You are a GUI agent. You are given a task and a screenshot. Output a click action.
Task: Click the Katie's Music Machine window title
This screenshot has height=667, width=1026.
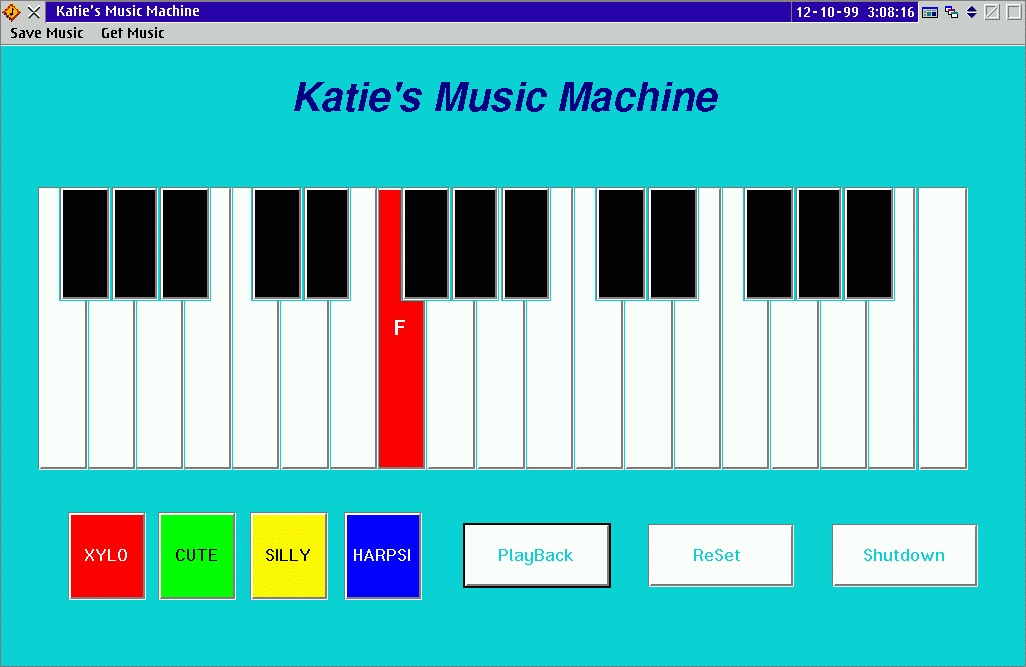point(128,11)
